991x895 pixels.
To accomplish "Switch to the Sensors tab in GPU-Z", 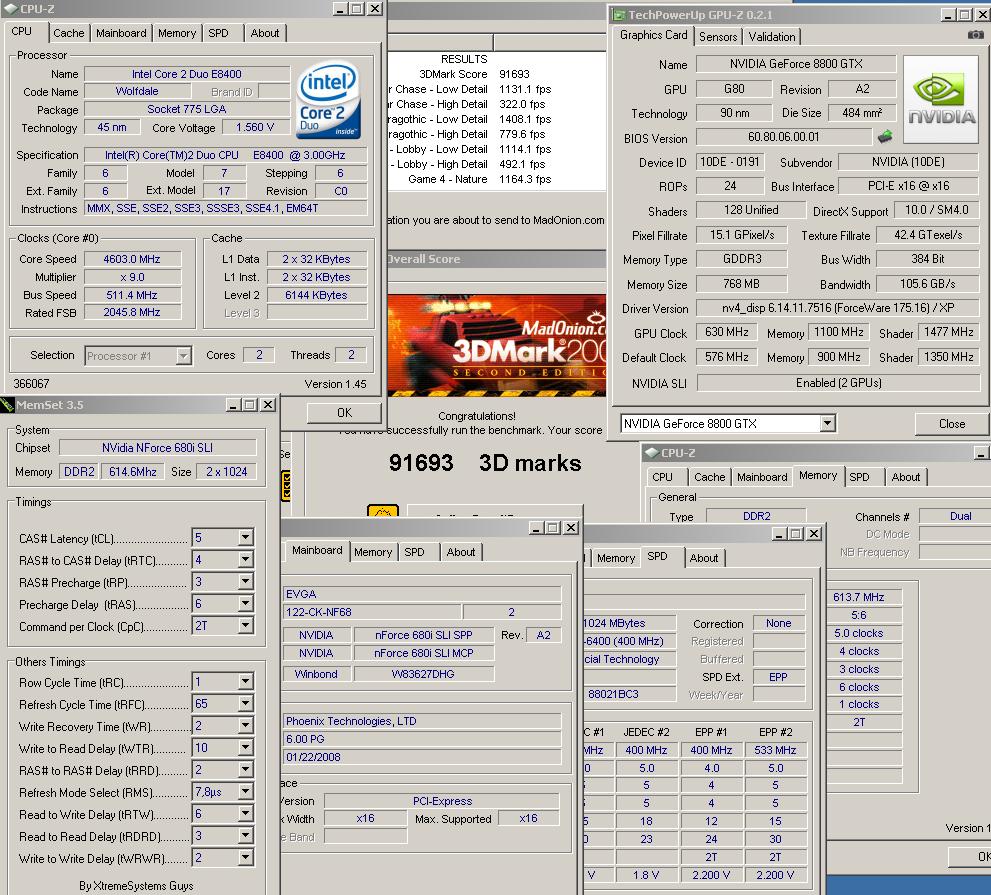I will 718,37.
